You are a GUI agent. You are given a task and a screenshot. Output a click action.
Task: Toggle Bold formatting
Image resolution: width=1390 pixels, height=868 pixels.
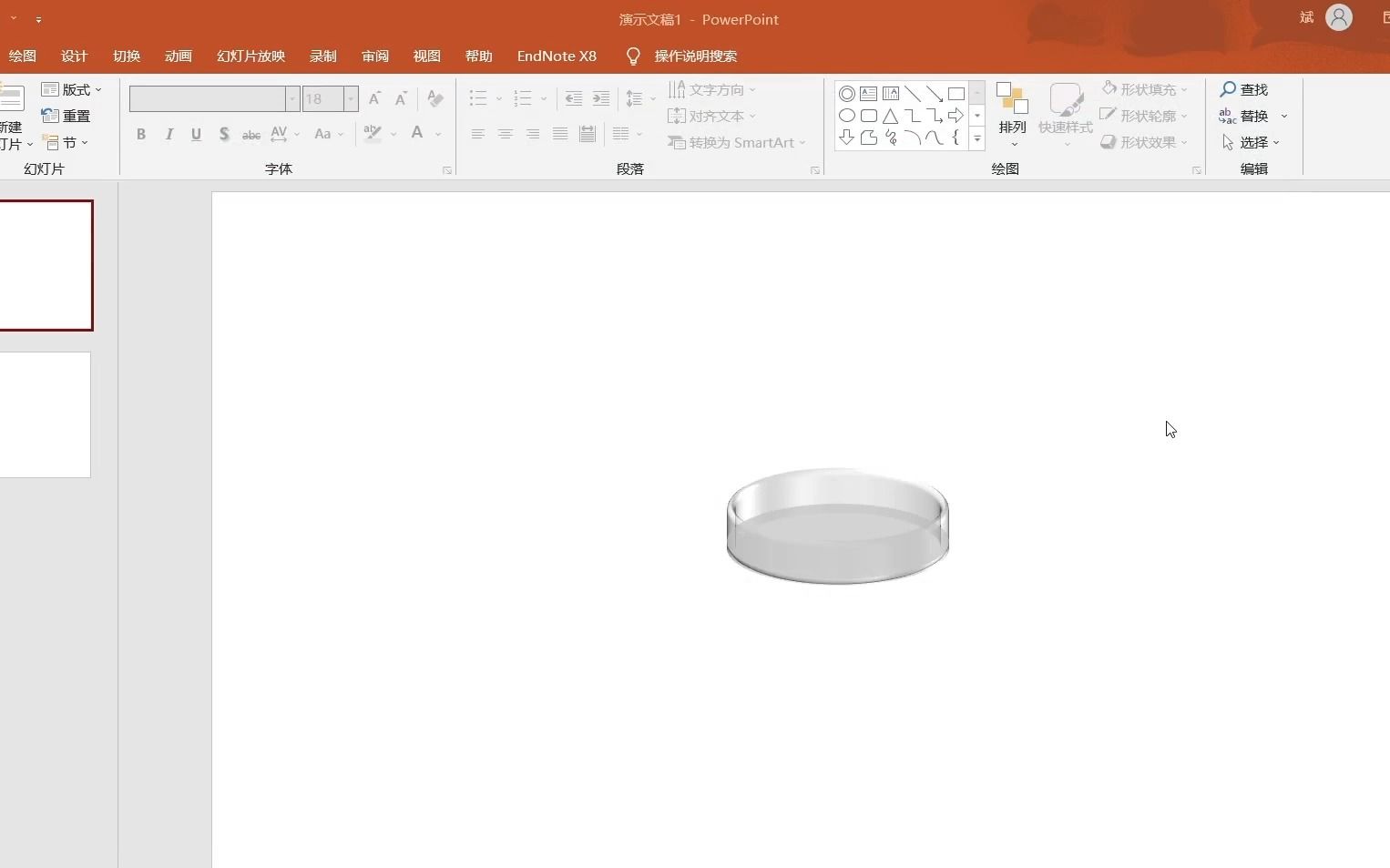coord(141,134)
